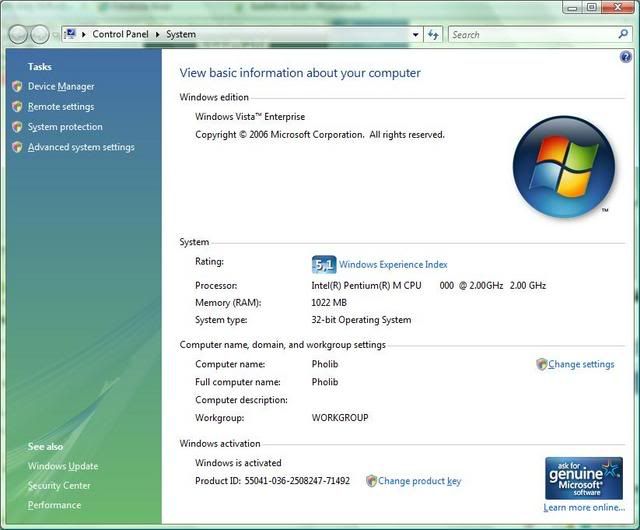The height and width of the screenshot is (530, 640).
Task: Open Advanced system settings link
Action: tap(81, 147)
